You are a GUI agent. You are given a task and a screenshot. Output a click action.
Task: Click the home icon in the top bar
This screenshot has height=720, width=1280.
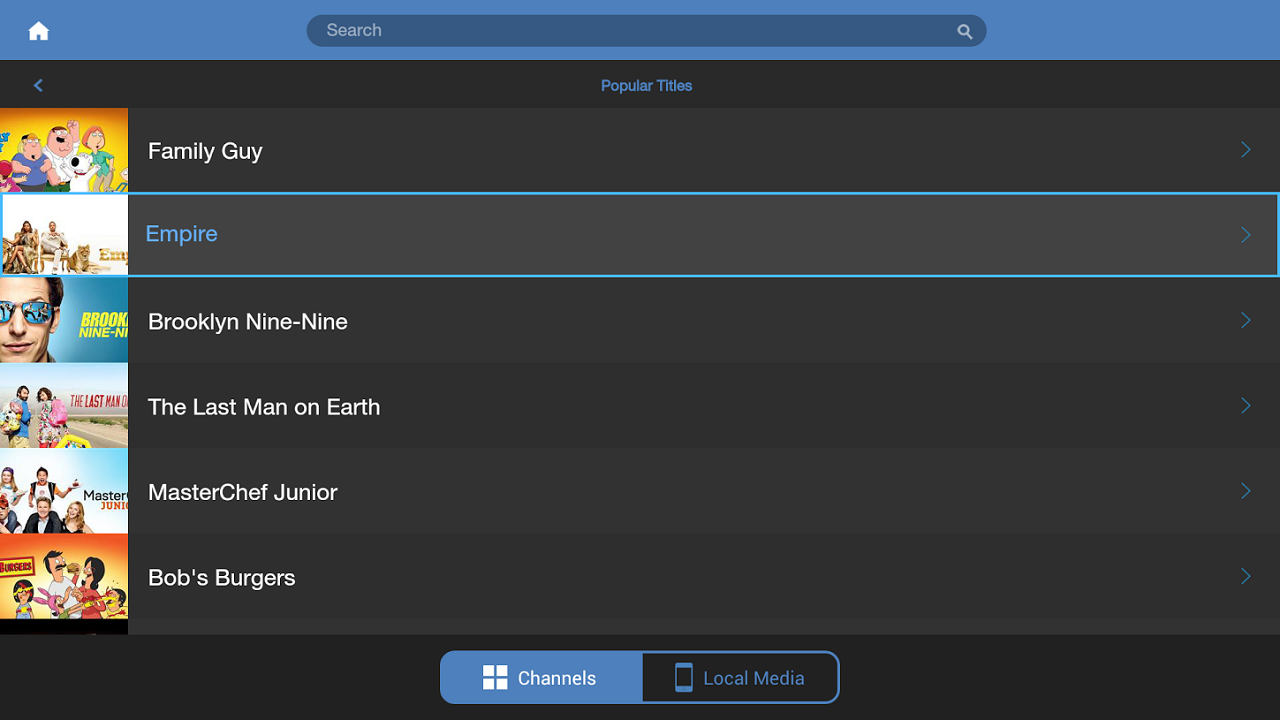tap(37, 30)
